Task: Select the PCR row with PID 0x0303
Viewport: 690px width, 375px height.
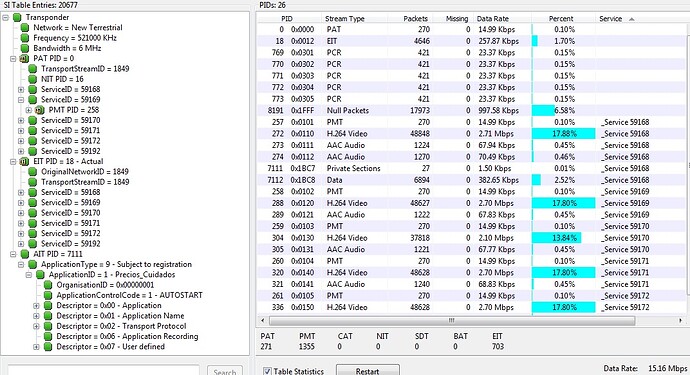Action: pos(471,76)
